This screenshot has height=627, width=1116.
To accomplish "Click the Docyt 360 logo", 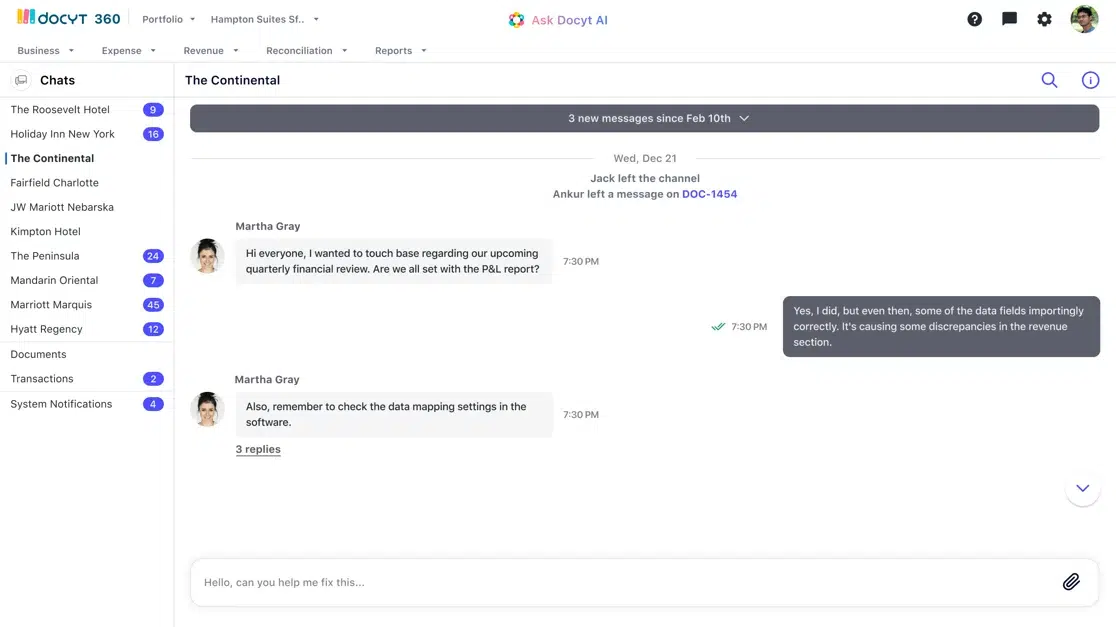I will pyautogui.click(x=68, y=19).
